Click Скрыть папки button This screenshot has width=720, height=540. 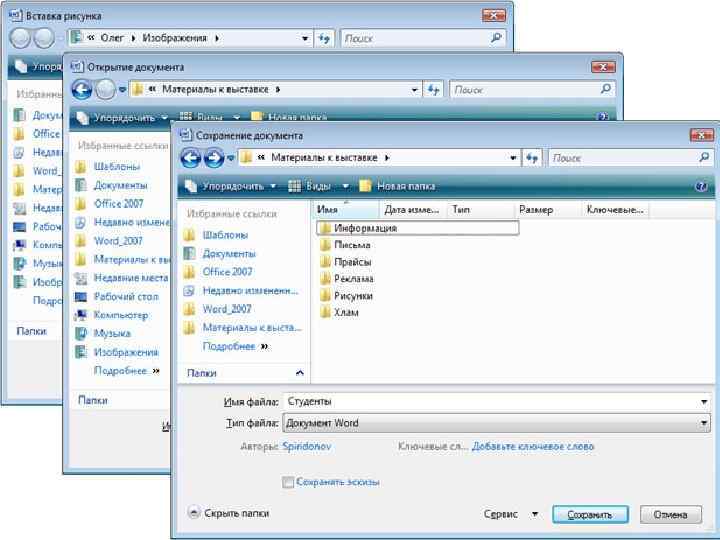[x=229, y=513]
